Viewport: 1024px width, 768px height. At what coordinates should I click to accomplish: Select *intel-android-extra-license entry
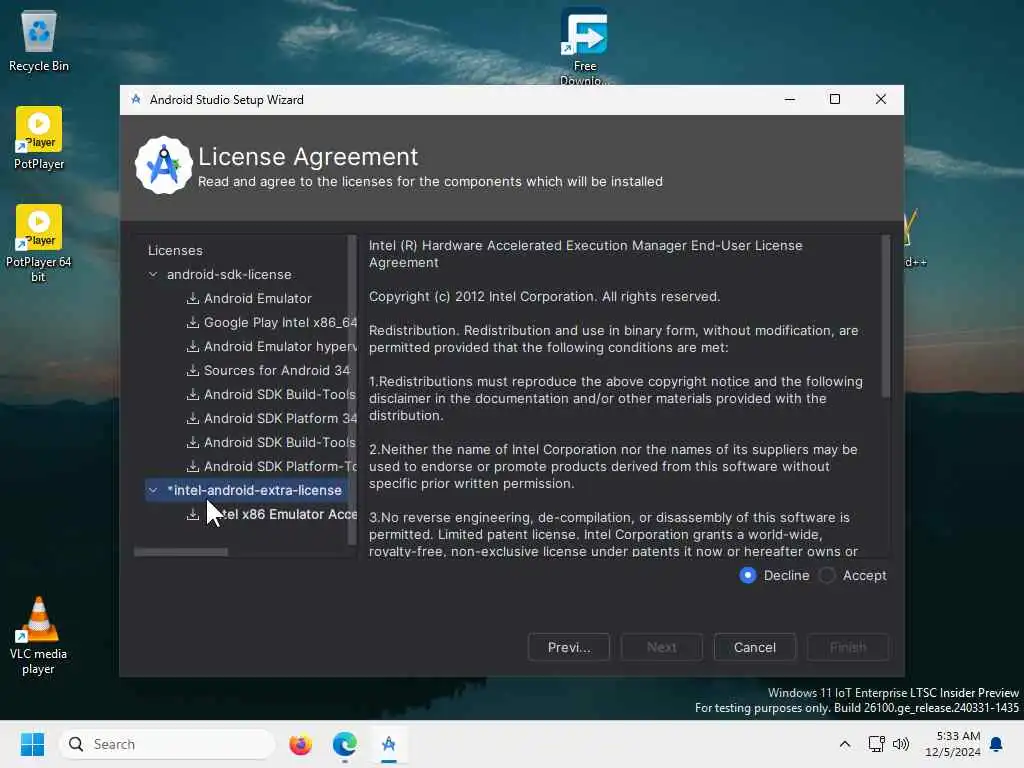pos(254,490)
